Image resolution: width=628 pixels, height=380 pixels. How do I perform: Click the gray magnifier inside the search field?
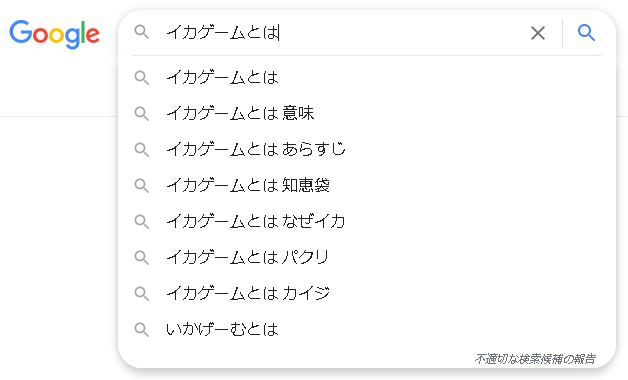point(141,32)
